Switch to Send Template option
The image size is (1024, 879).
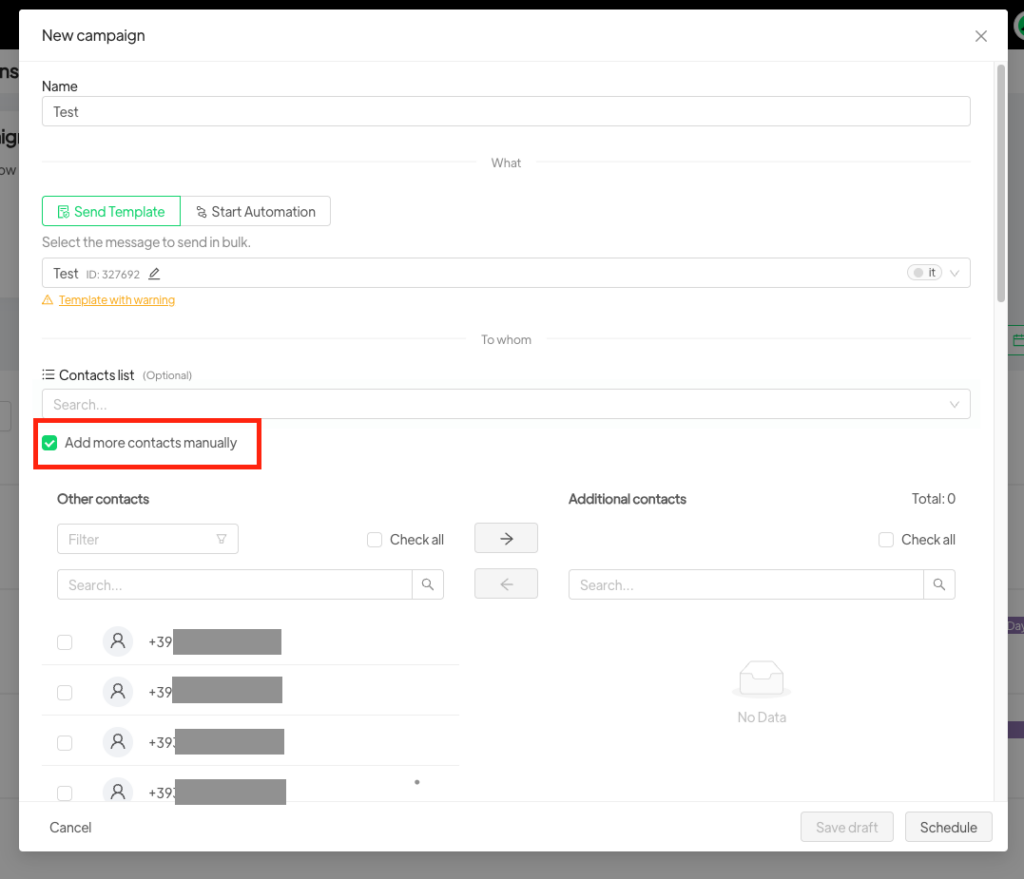point(111,212)
